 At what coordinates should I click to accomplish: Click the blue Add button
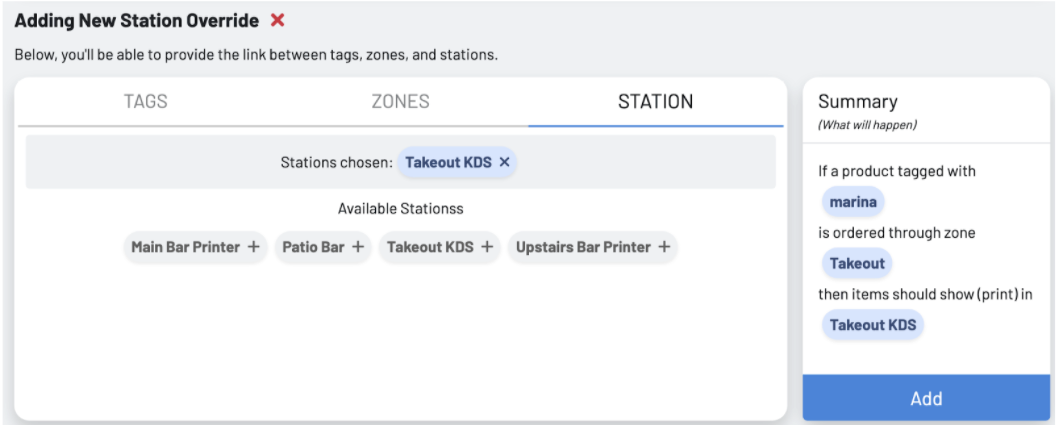coord(926,398)
